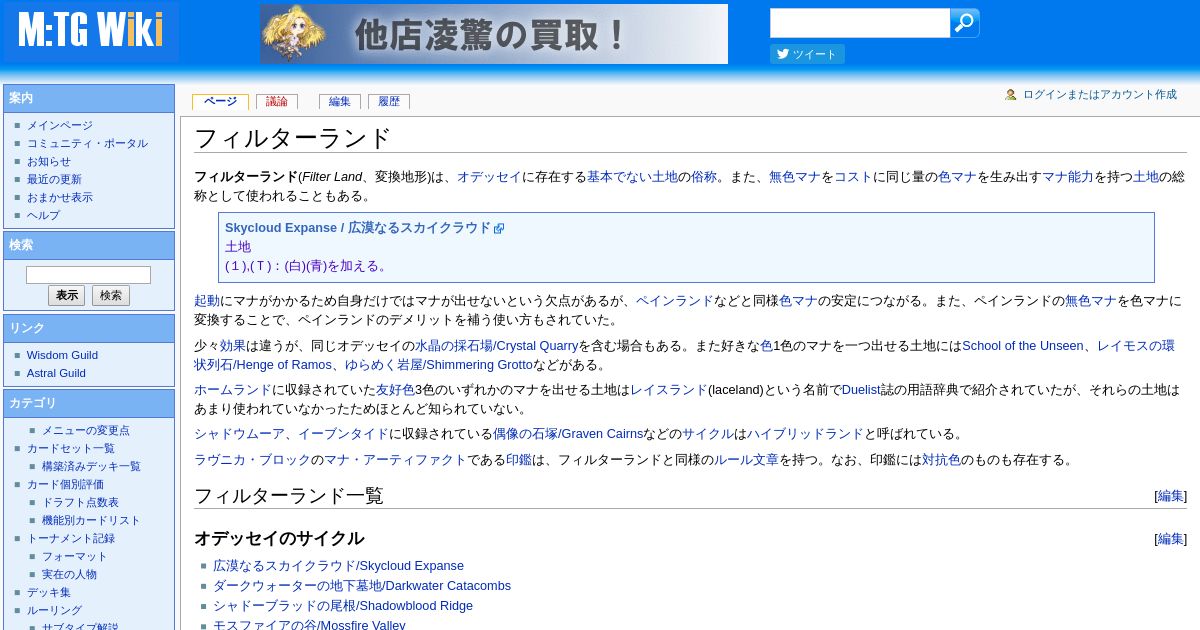Open カード個別評価 link
1200x630 pixels.
65,485
